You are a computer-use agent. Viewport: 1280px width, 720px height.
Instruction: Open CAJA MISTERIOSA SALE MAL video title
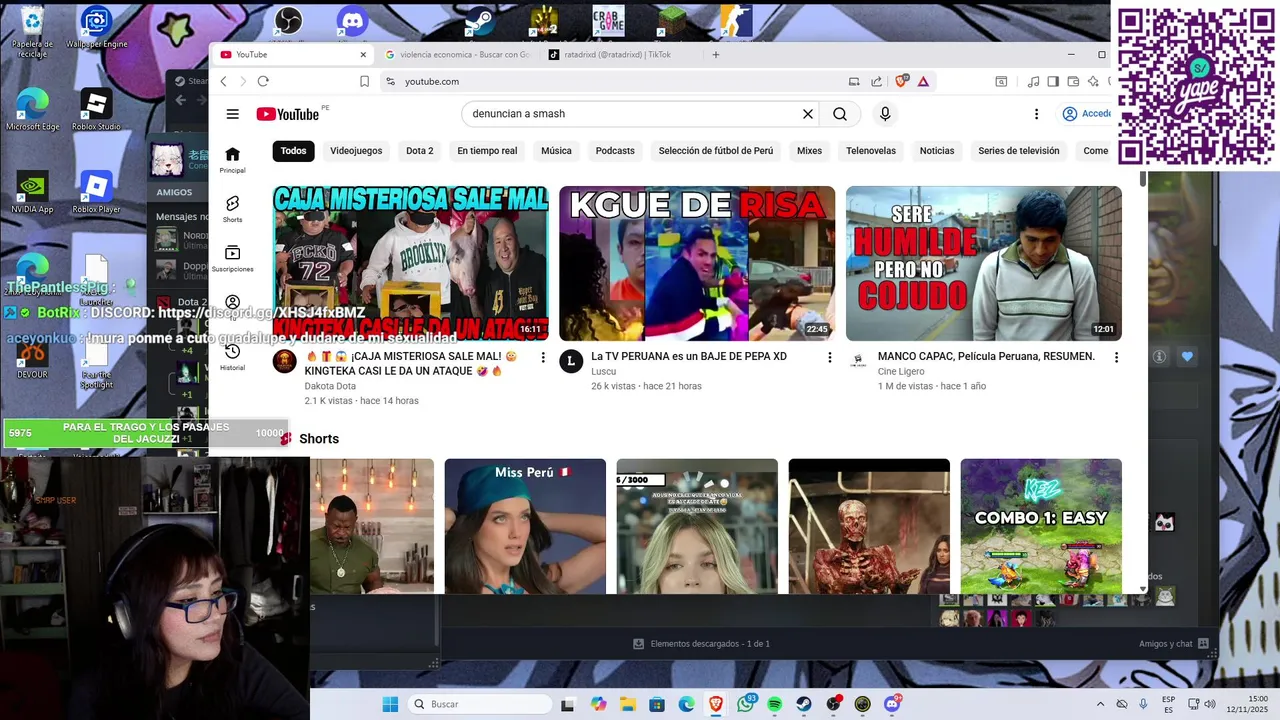(411, 363)
